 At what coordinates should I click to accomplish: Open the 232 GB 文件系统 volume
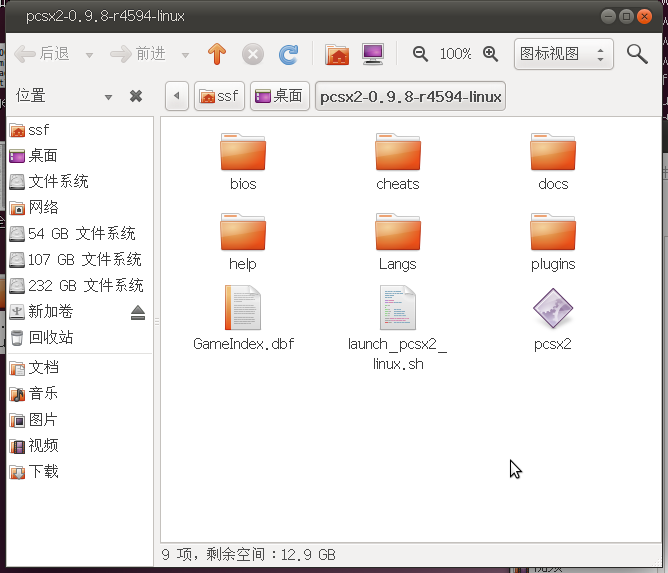pyautogui.click(x=80, y=286)
